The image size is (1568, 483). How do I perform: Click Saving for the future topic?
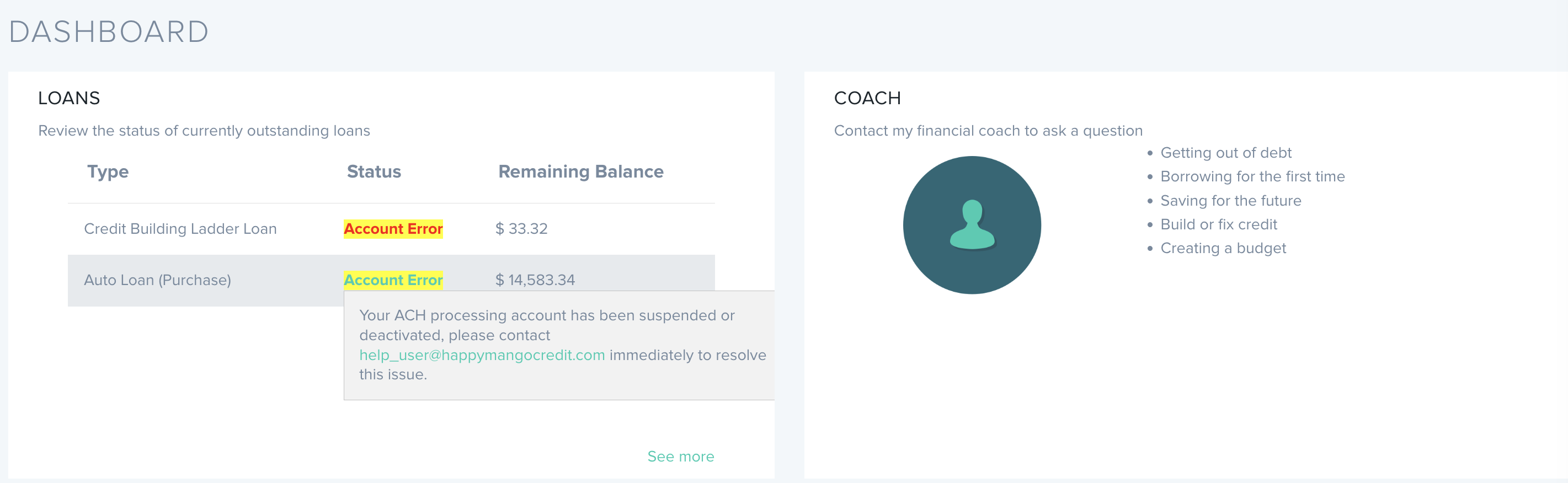[x=1230, y=201]
